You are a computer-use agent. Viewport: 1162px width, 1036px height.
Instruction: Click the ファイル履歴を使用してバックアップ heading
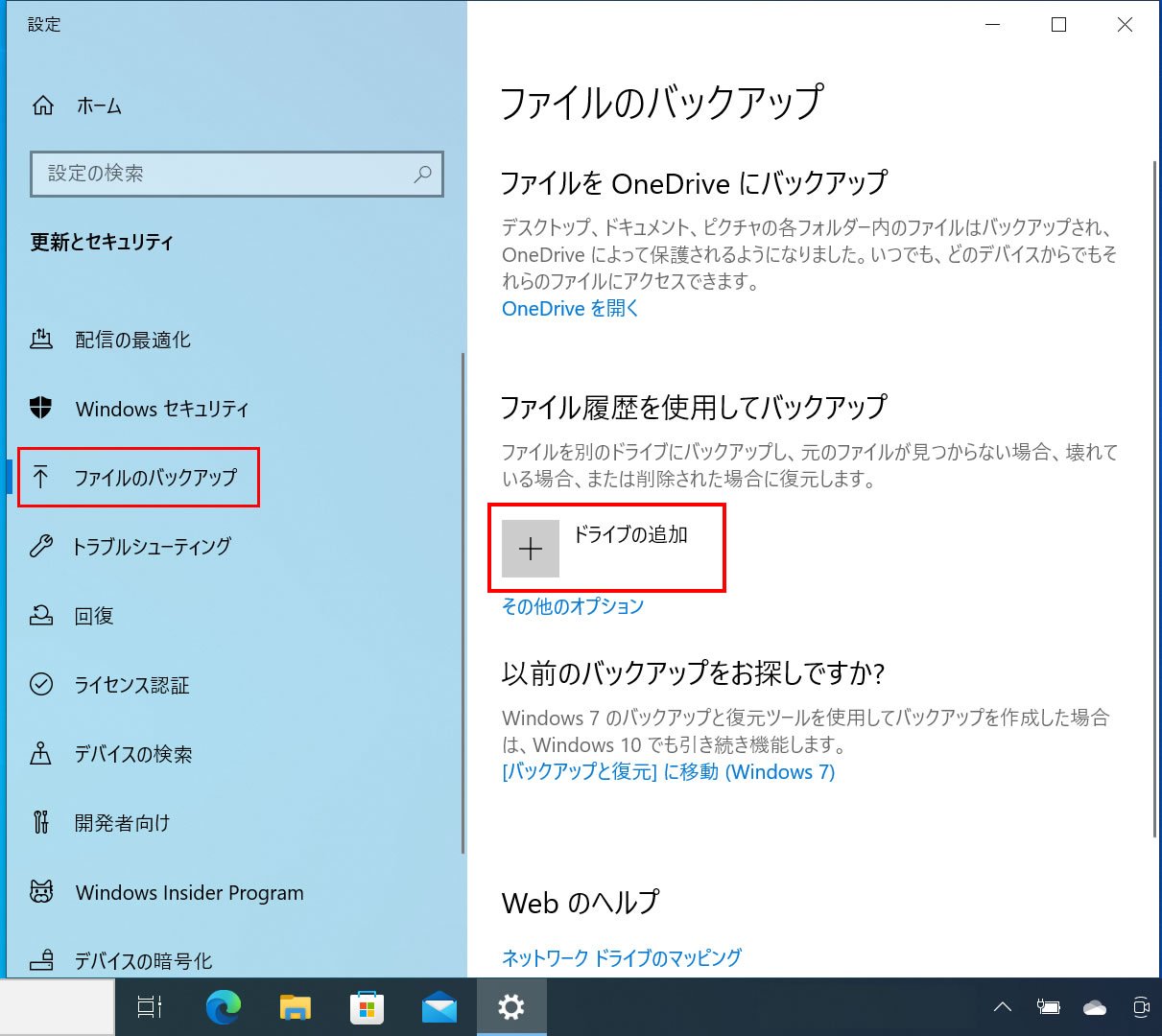(x=694, y=407)
